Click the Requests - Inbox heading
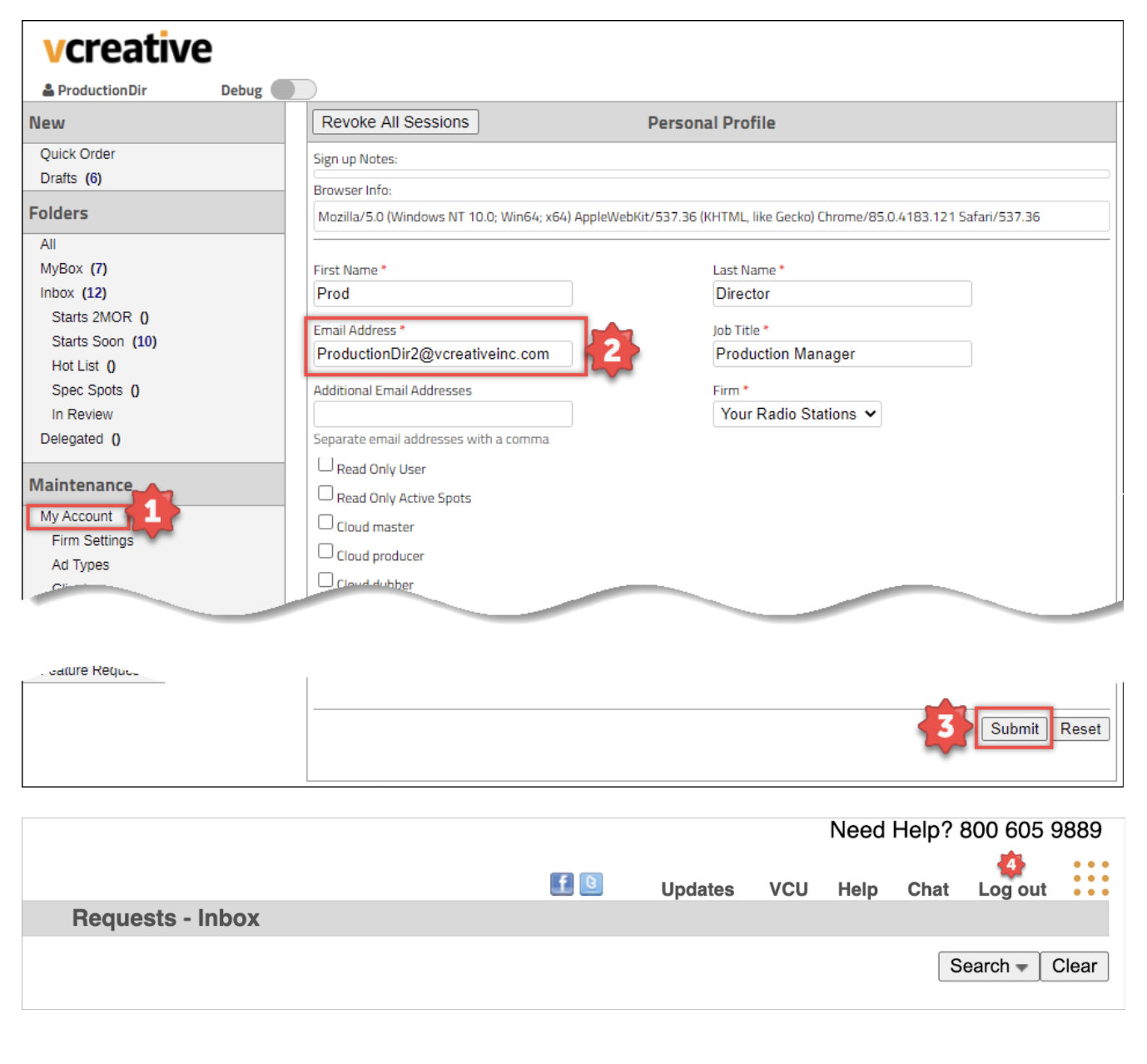Screen dimensions: 1147x1064 [166, 918]
